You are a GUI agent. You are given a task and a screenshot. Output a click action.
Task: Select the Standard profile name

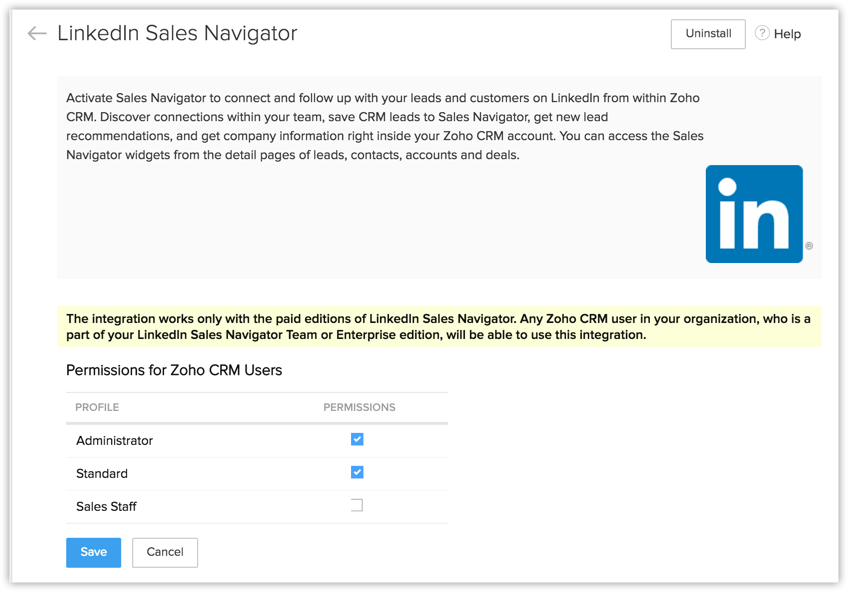102,473
